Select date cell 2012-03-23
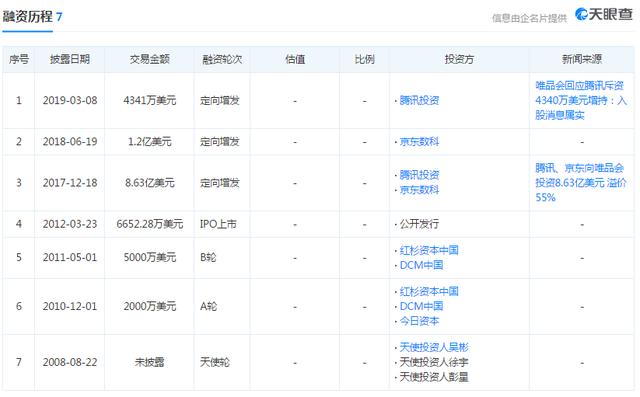The width and height of the screenshot is (640, 397). 70,224
